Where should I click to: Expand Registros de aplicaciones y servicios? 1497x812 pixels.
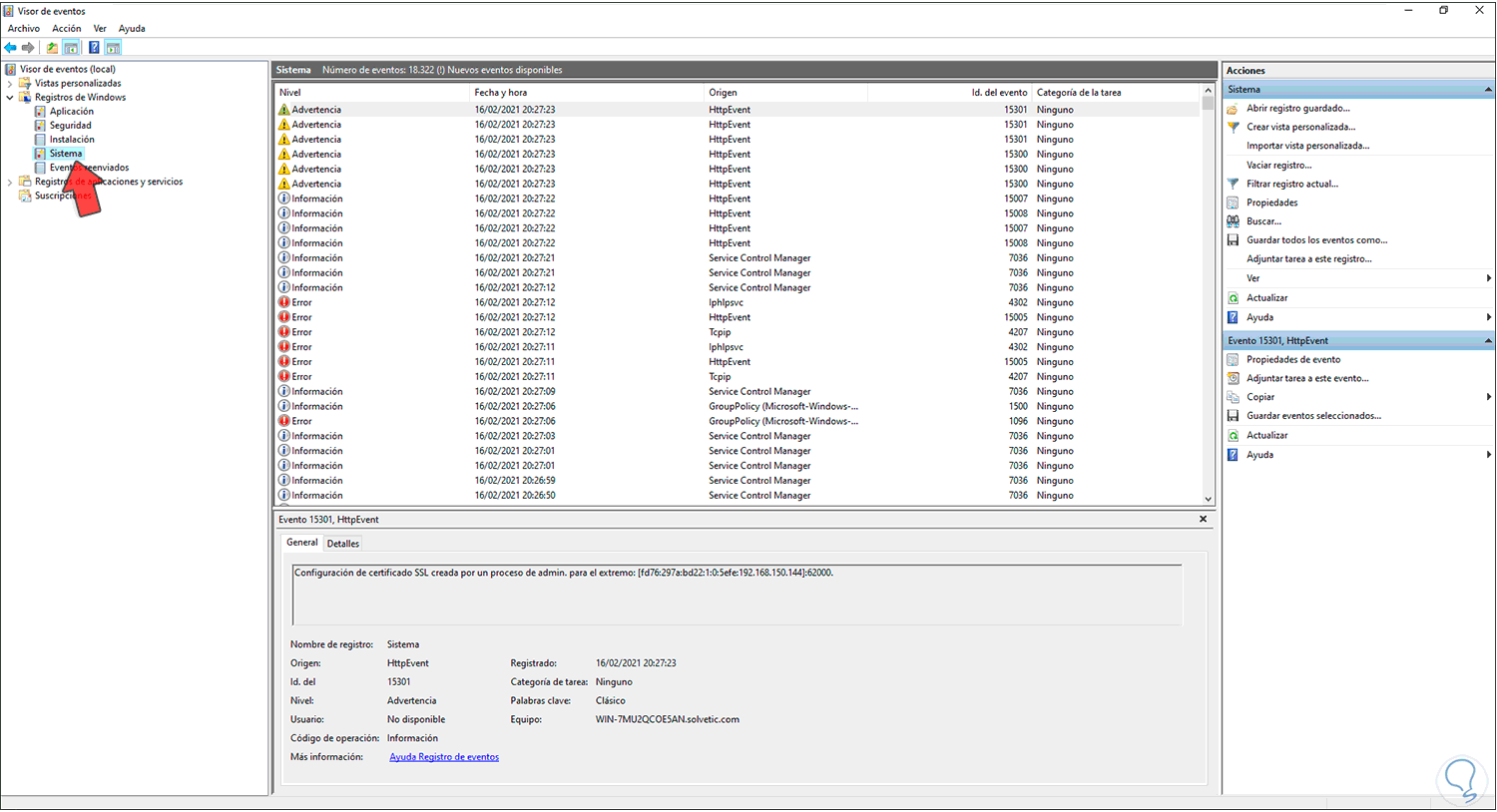[x=8, y=181]
